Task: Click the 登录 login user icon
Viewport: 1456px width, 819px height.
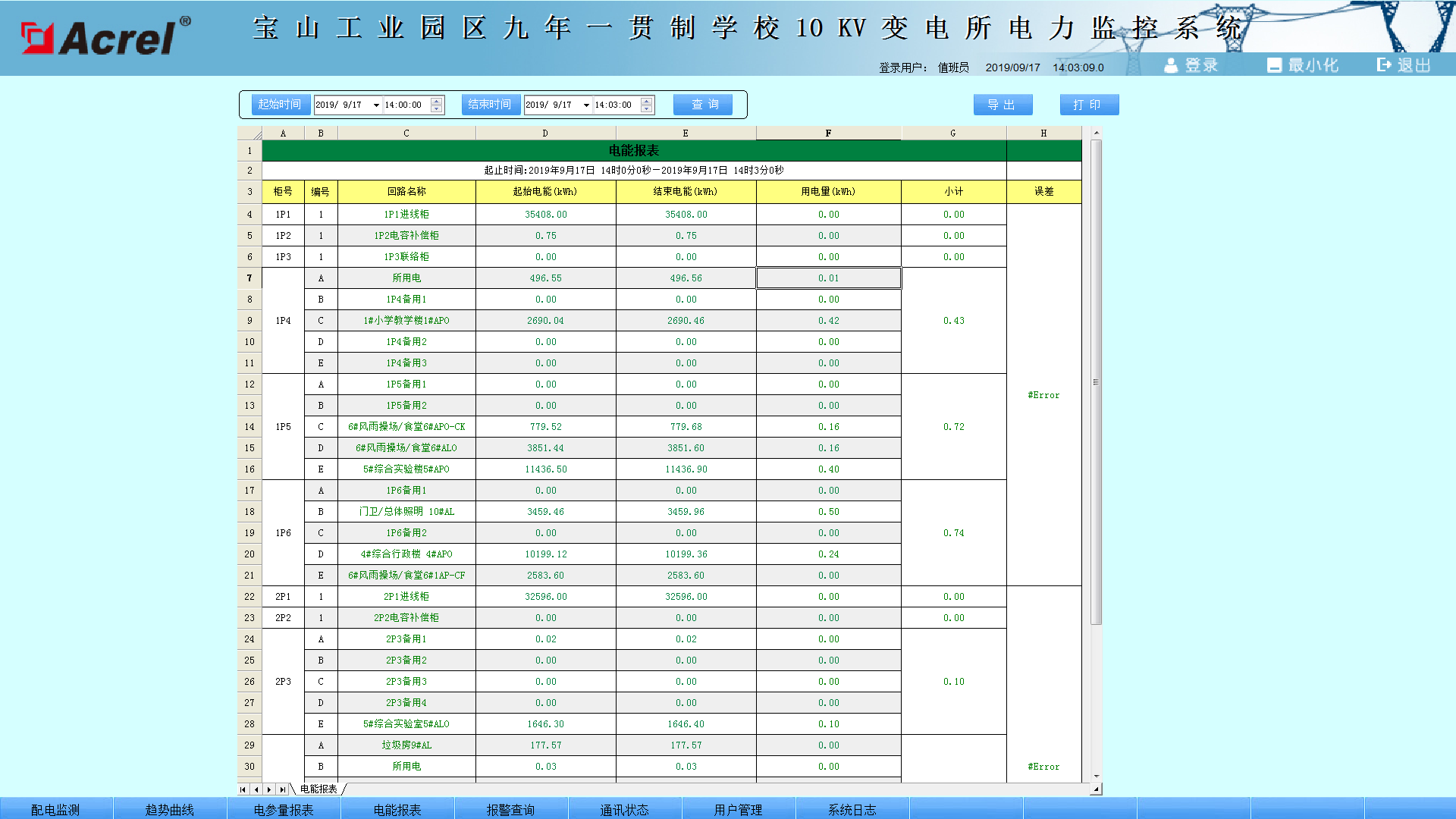Action: click(1171, 65)
